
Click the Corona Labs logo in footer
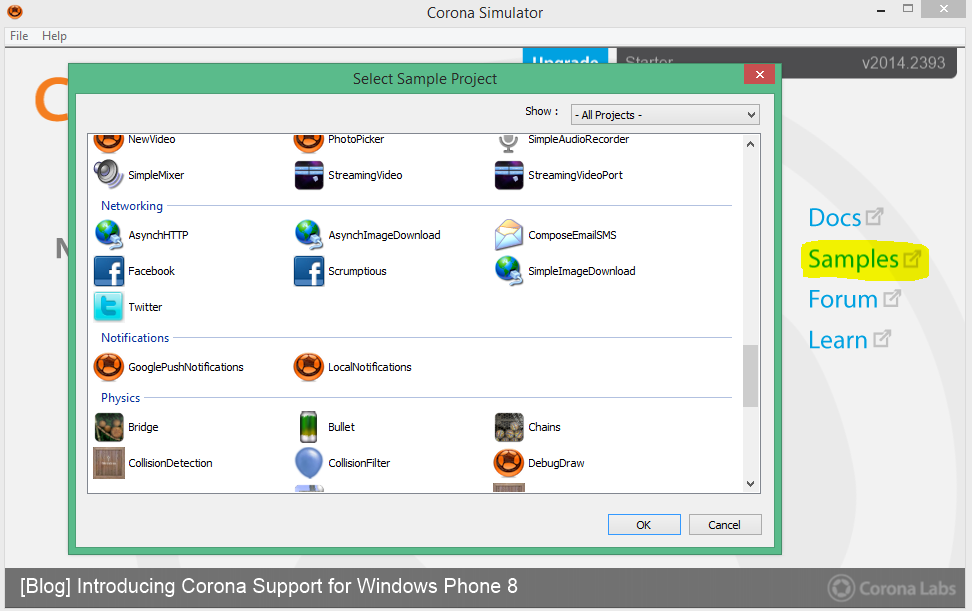(891, 587)
